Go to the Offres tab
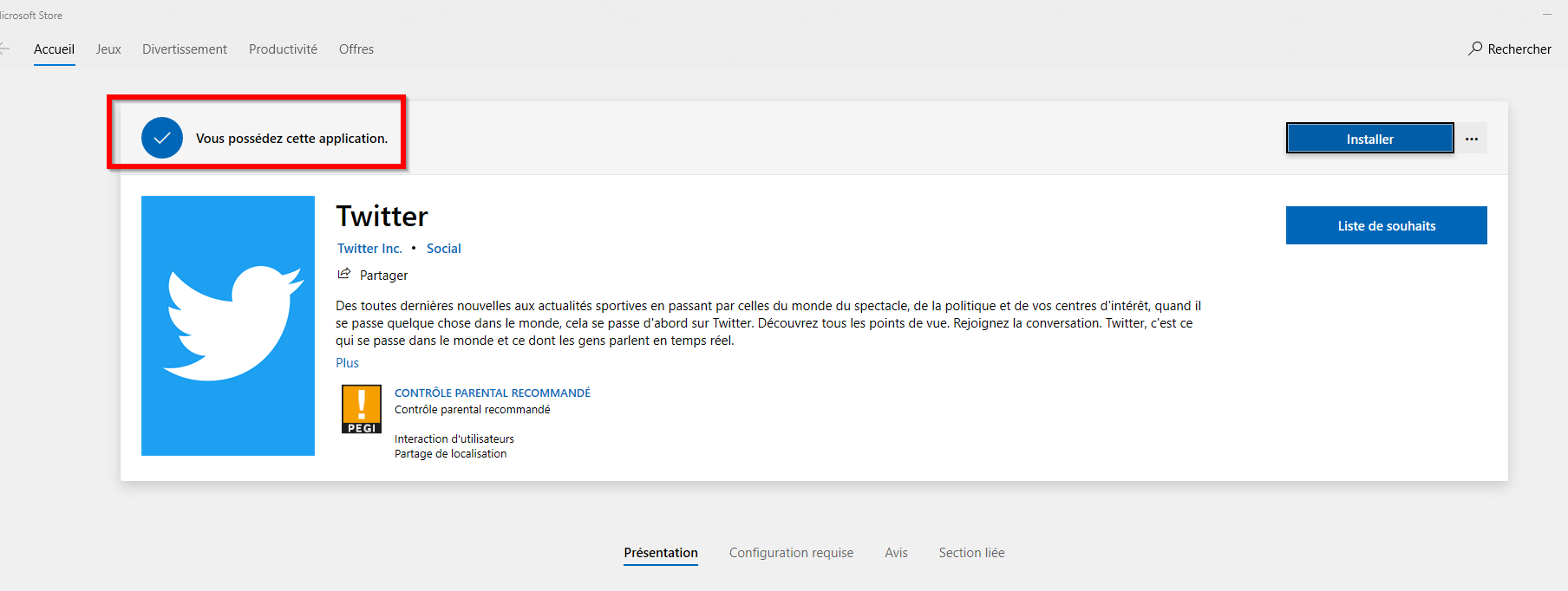The image size is (1568, 591). [x=356, y=49]
